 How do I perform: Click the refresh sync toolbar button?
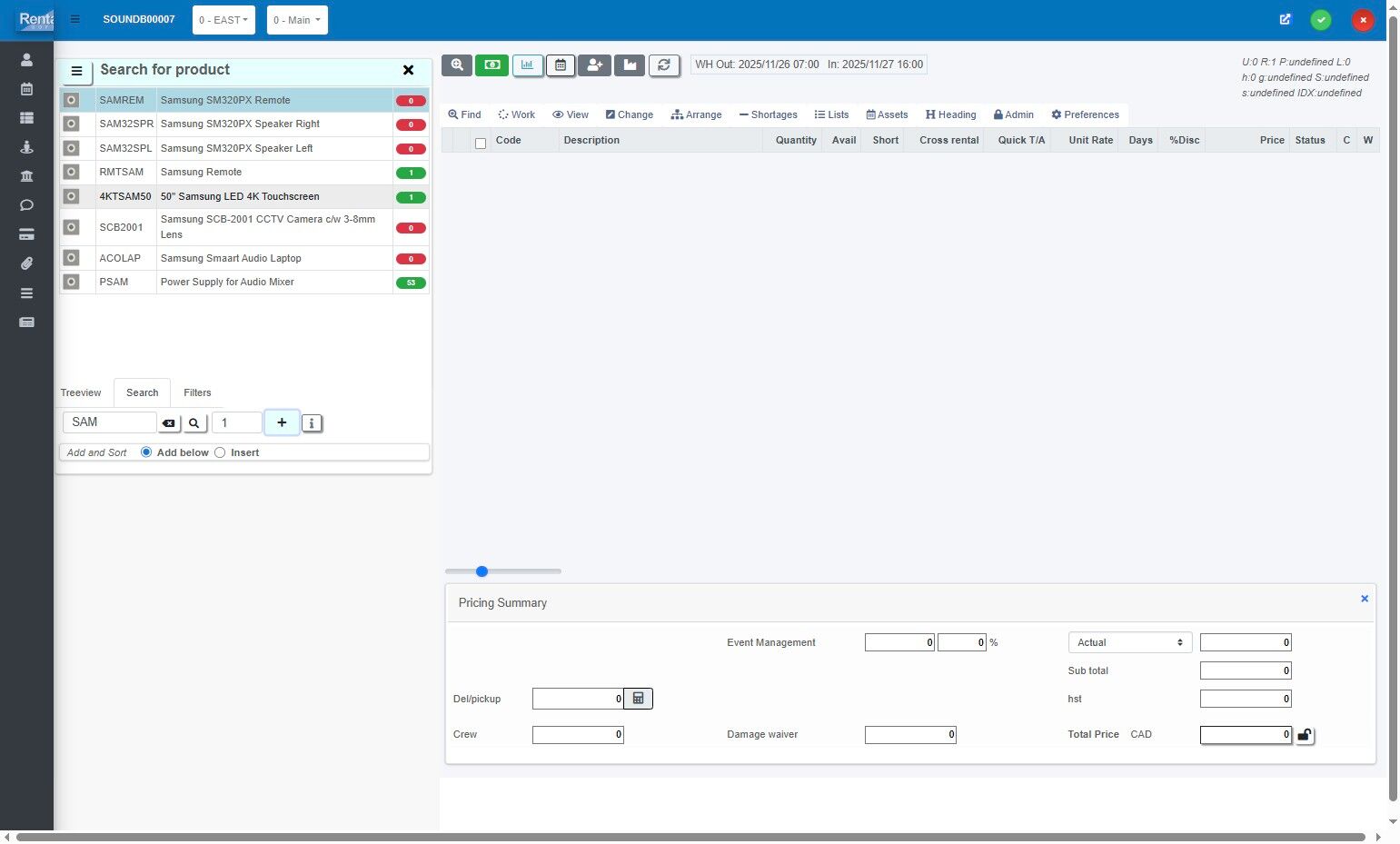click(664, 65)
